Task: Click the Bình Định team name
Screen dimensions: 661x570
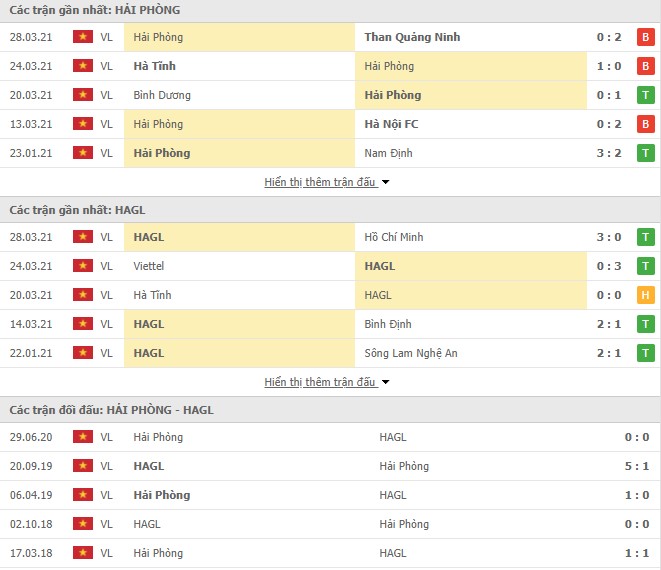Action: point(389,324)
